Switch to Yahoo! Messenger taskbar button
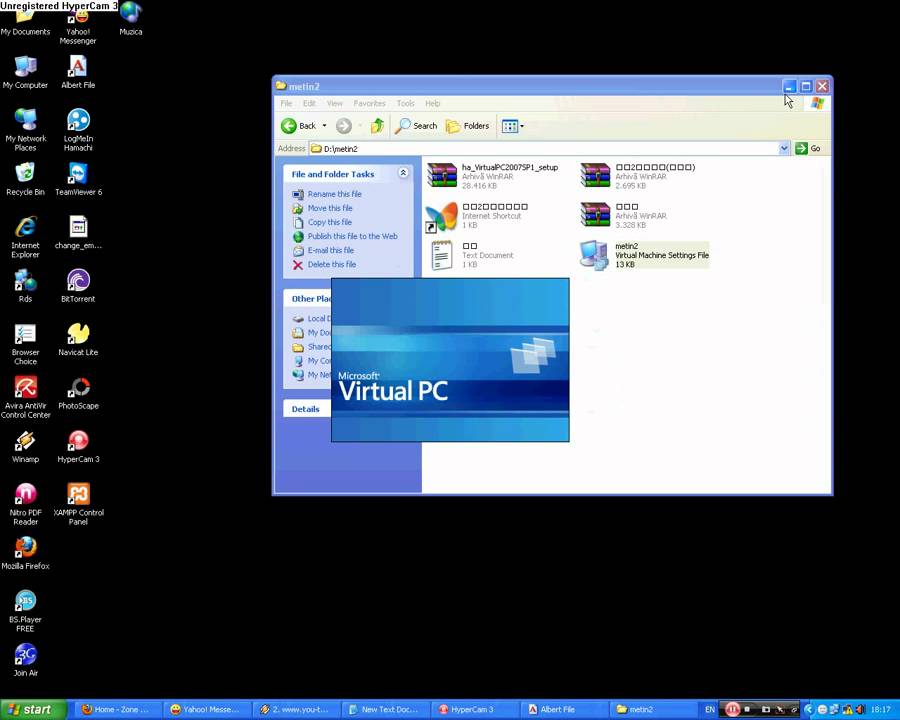Image resolution: width=900 pixels, height=720 pixels. coord(205,710)
